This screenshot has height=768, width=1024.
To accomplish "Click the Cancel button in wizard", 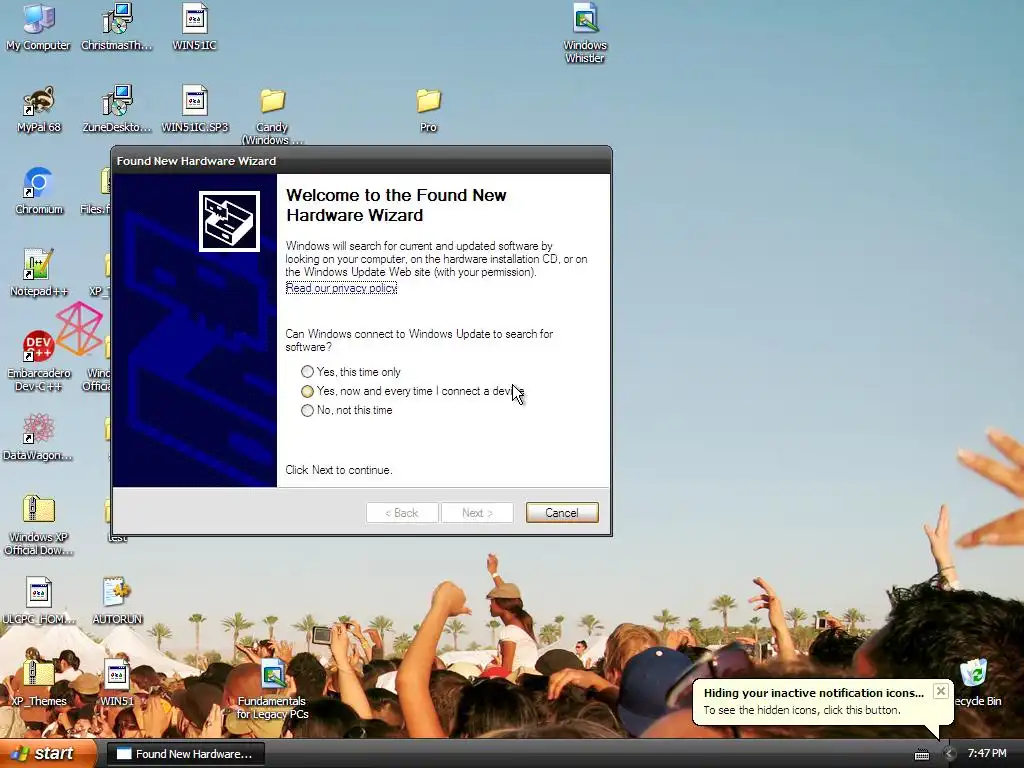I will point(562,513).
